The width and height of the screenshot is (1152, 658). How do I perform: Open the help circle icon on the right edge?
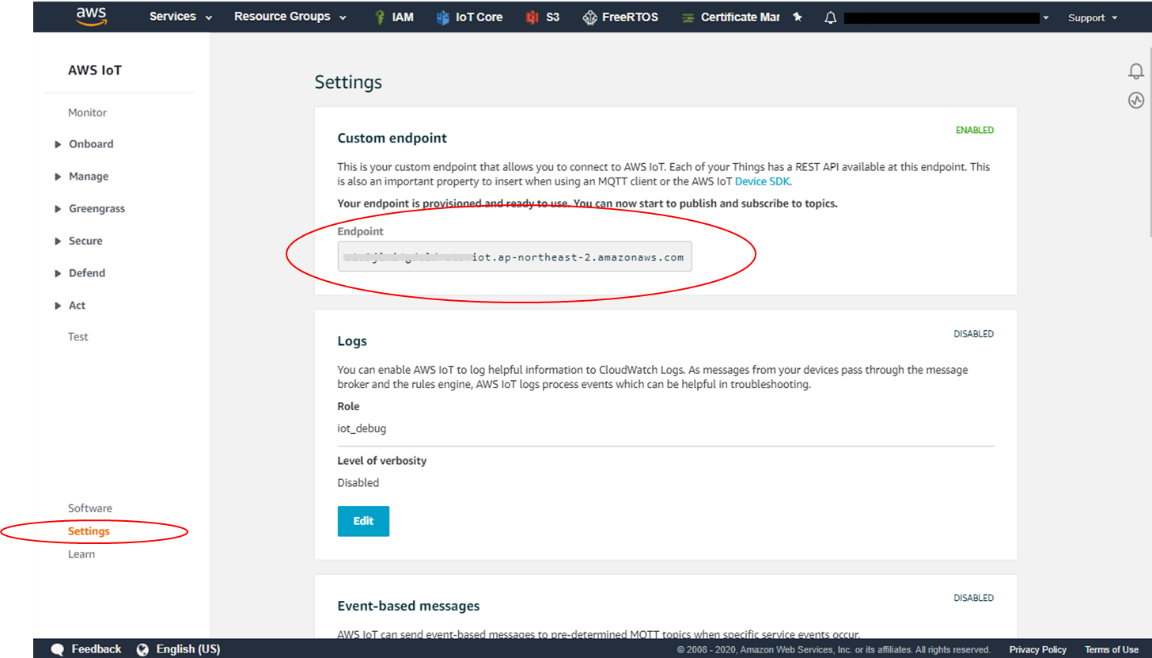[1136, 100]
